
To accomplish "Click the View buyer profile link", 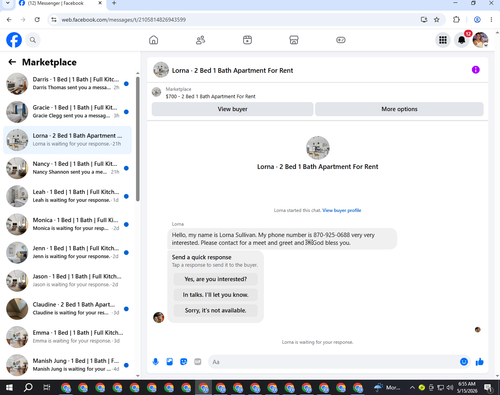I will pyautogui.click(x=342, y=210).
